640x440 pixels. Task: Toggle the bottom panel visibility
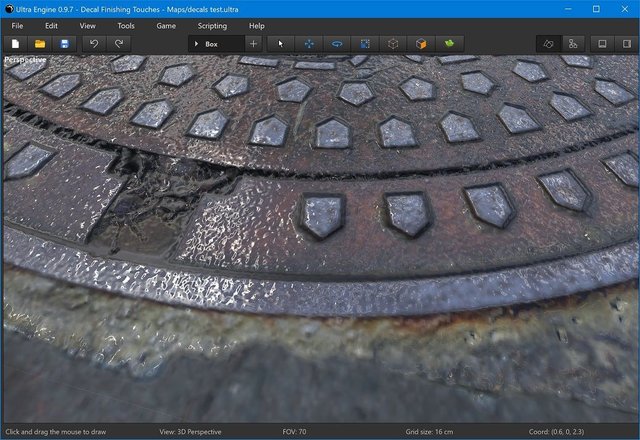click(x=602, y=44)
